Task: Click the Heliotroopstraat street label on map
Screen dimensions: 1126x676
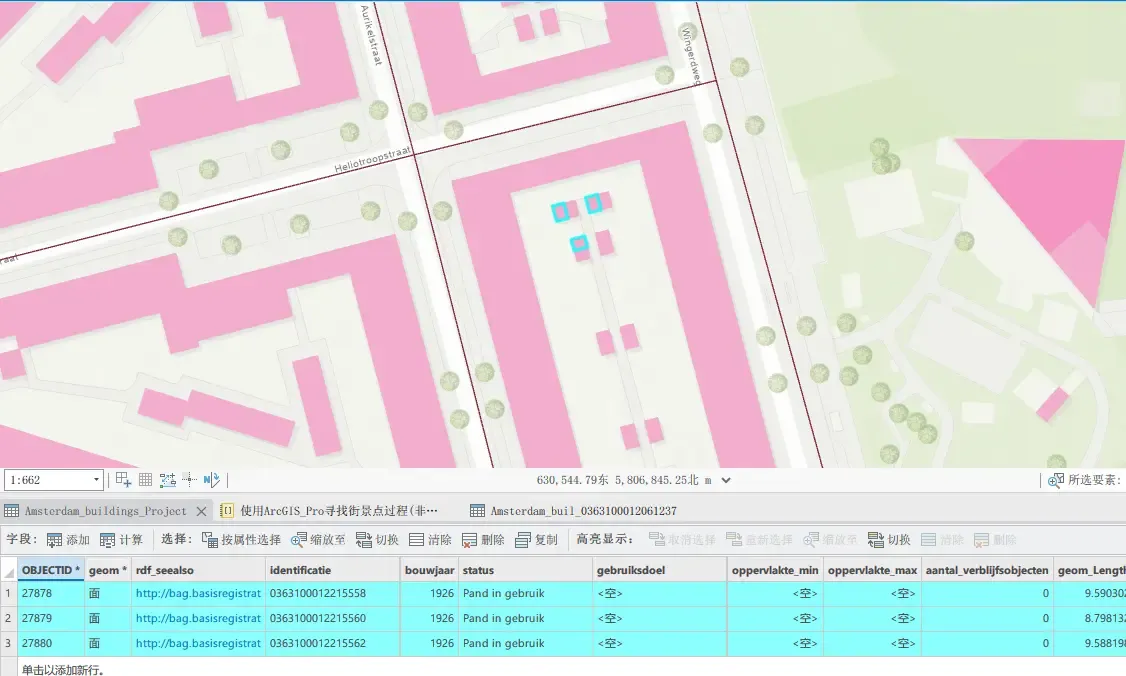Action: tap(373, 159)
